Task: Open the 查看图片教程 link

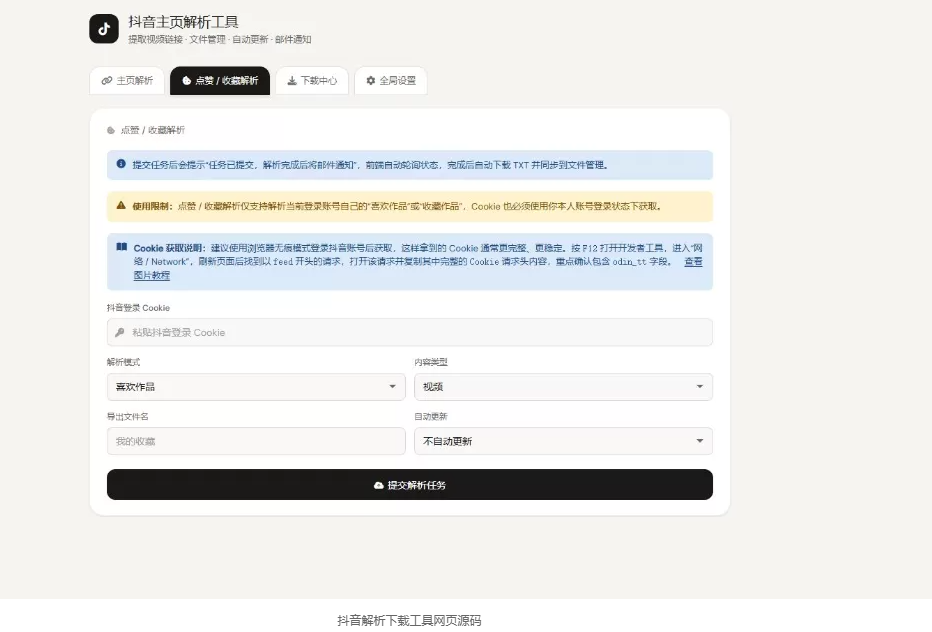Action: coord(693,262)
